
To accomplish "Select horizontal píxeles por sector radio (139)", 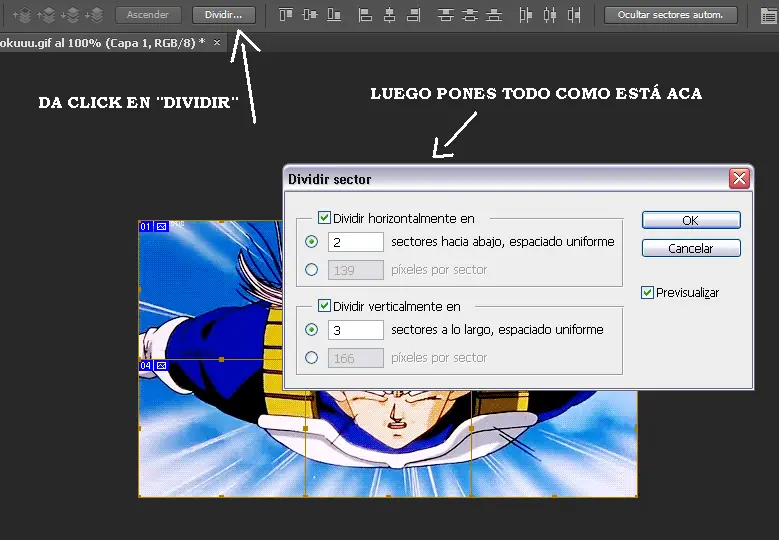I will click(x=312, y=269).
